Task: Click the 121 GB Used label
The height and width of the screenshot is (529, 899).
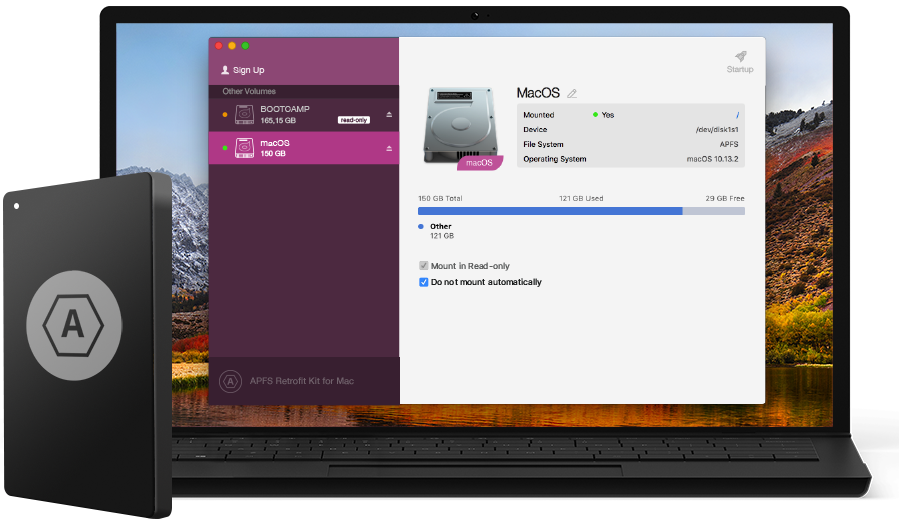Action: [x=581, y=198]
